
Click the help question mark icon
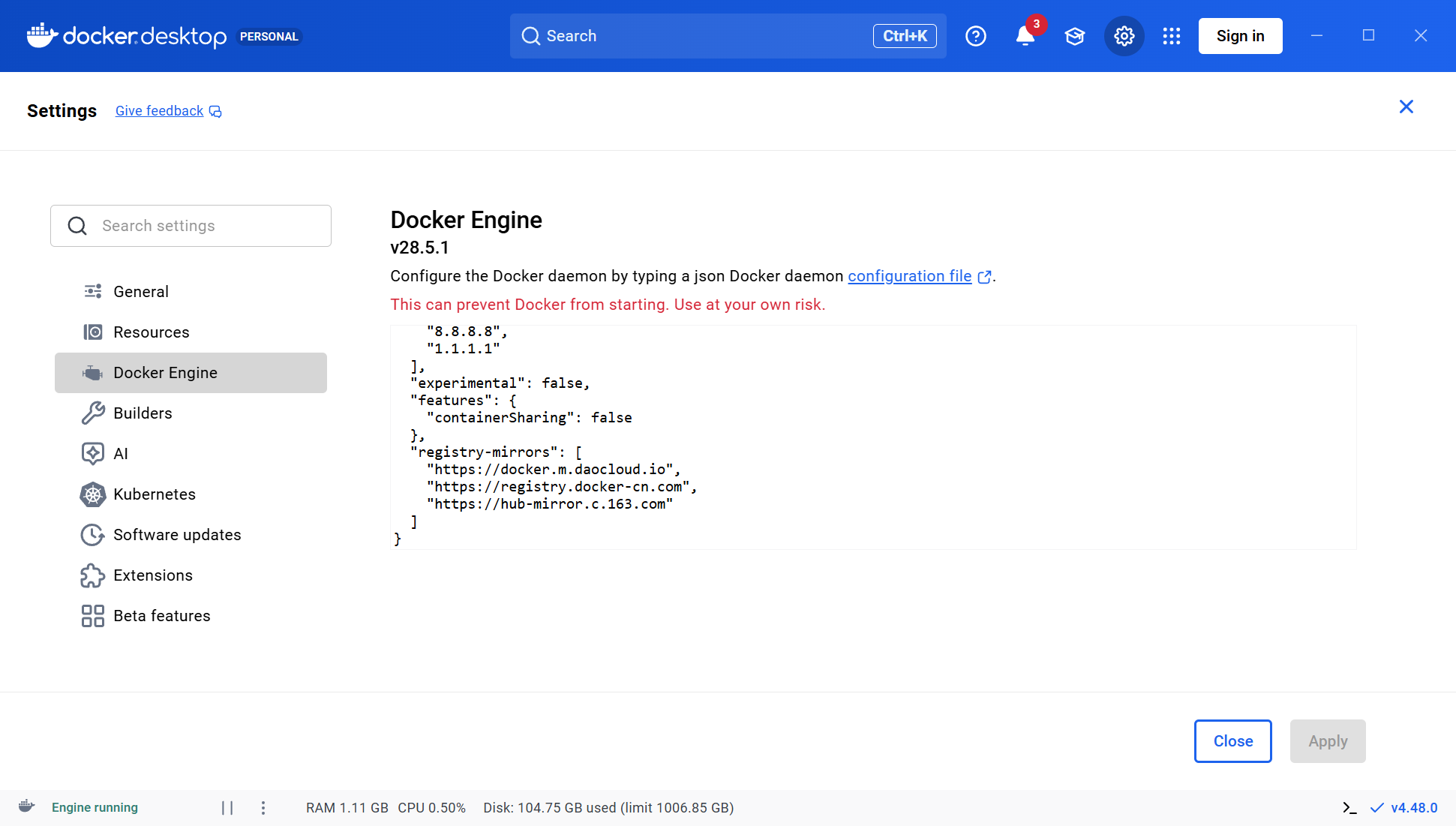975,36
